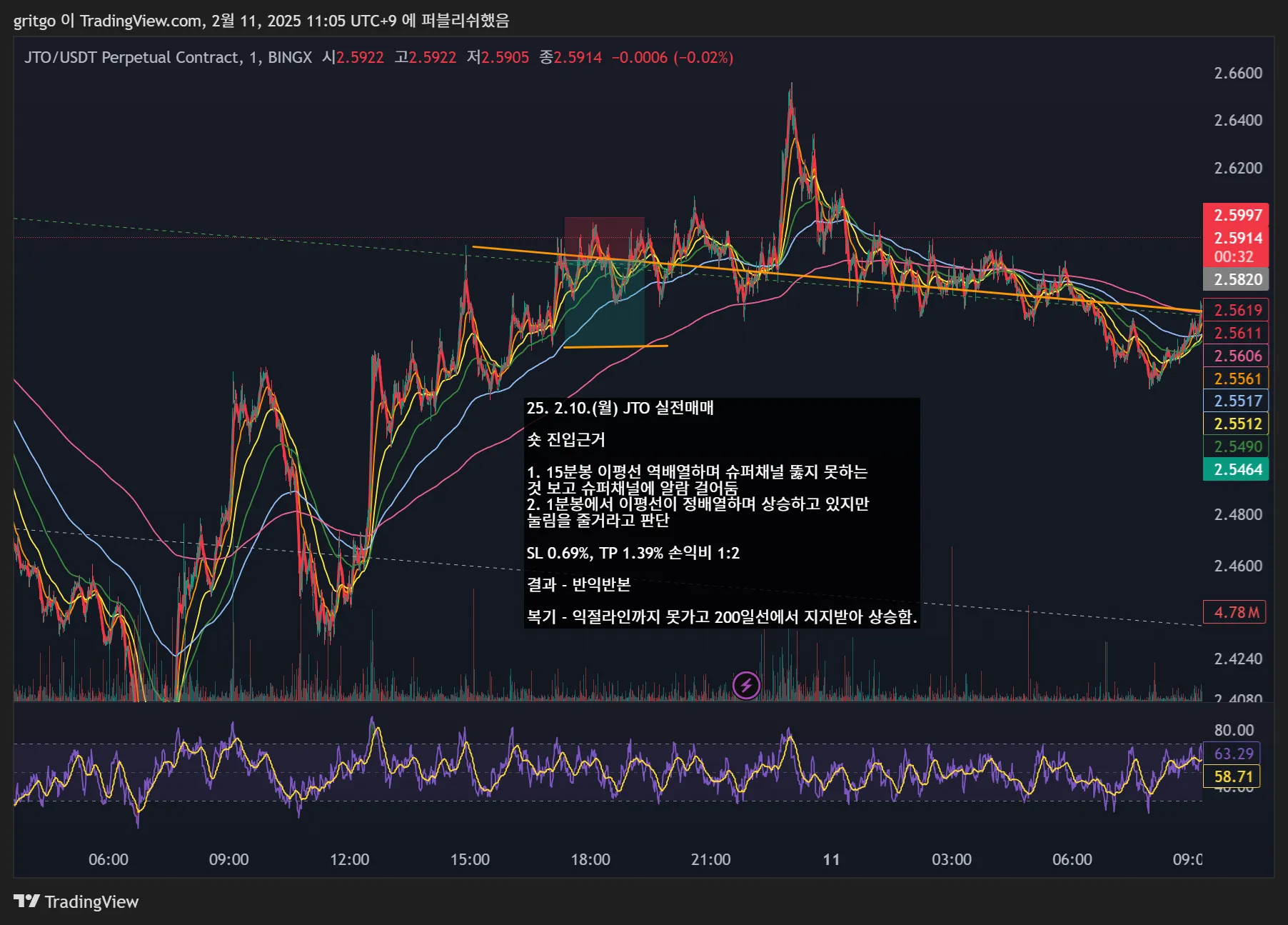
Task: Click the publish header 'gritgo 이 TradingView.com'
Action: pos(108,21)
